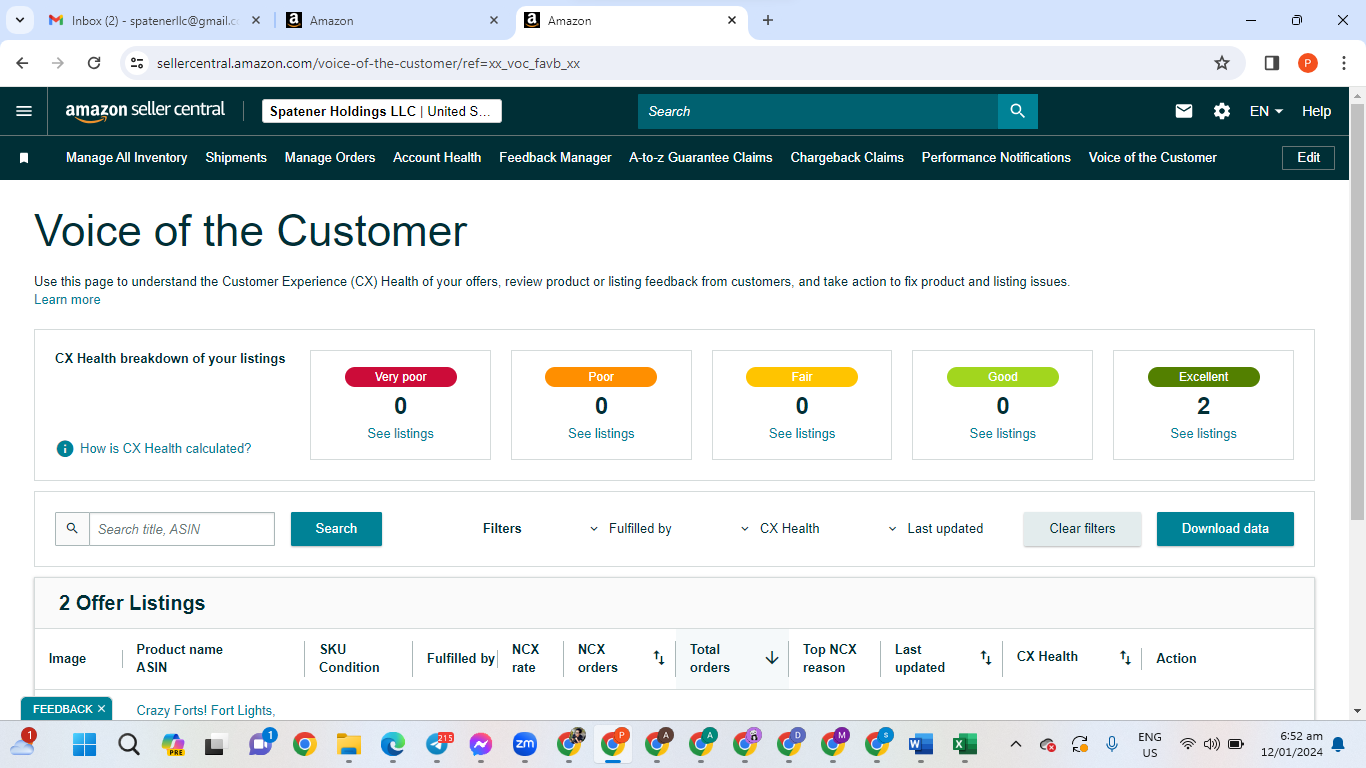Viewport: 1366px width, 768px height.
Task: See listings under the Poor card
Action: pos(601,433)
